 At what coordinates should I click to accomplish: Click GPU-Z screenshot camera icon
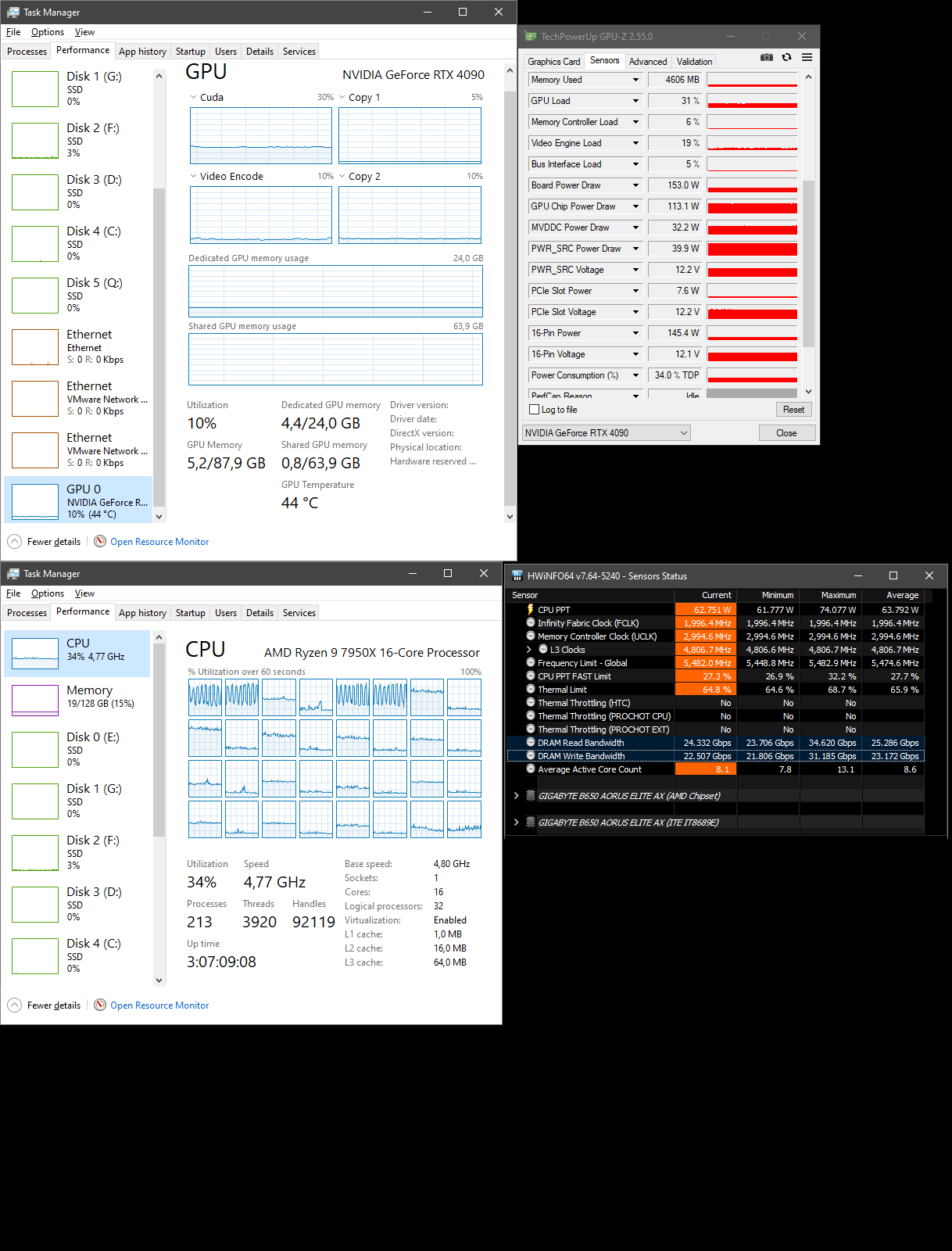(766, 57)
